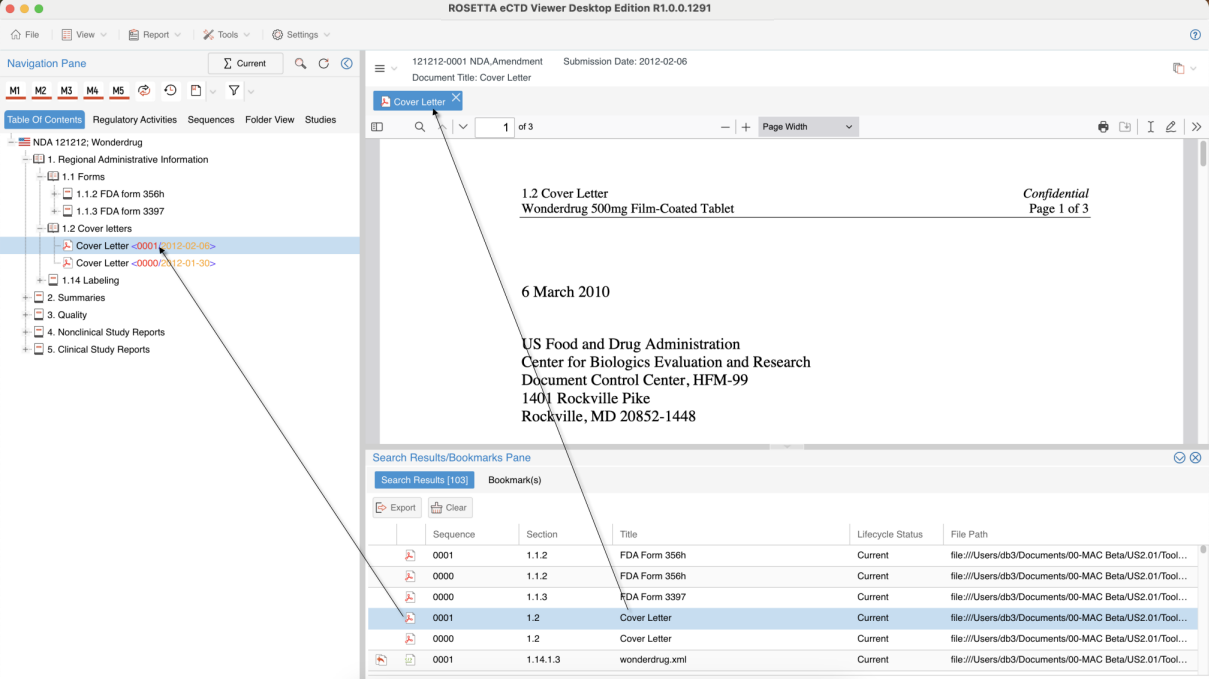The height and width of the screenshot is (679, 1209).
Task: Click the search magnifier in Navigation Pane
Action: coord(300,64)
